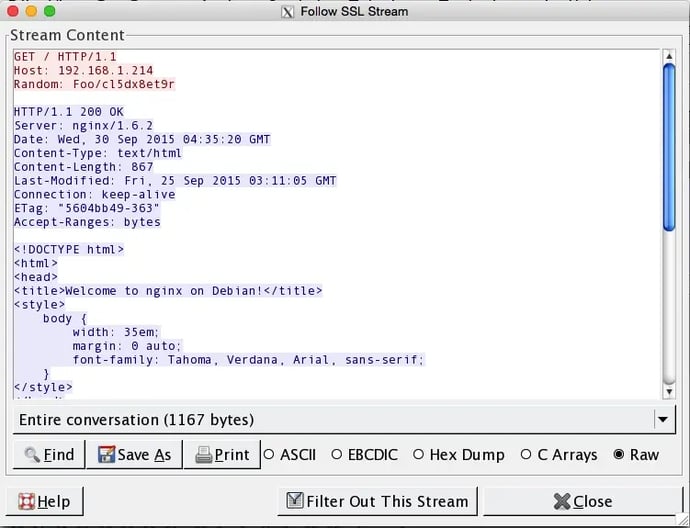
Task: Click the scrollbar down arrow
Action: pos(669,391)
